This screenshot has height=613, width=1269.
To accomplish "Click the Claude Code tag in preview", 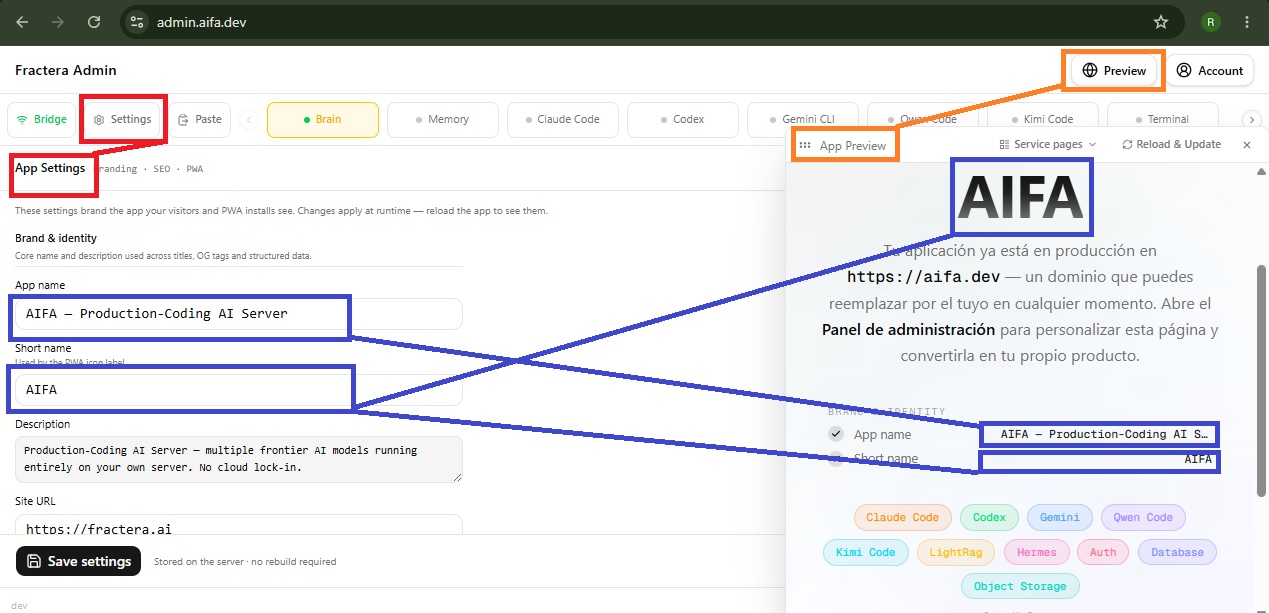I will (x=902, y=517).
